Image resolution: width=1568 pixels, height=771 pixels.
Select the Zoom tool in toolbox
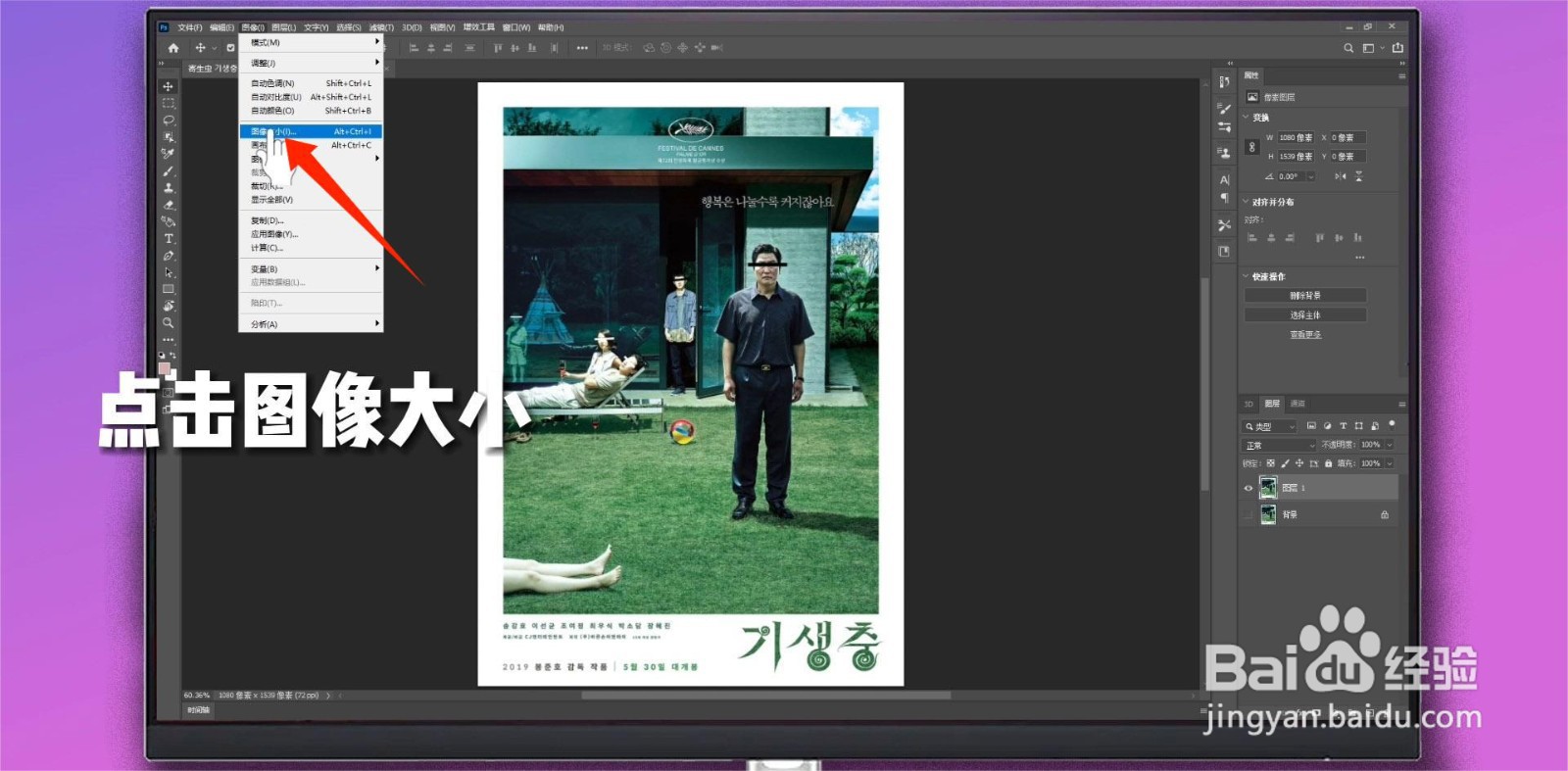click(169, 322)
